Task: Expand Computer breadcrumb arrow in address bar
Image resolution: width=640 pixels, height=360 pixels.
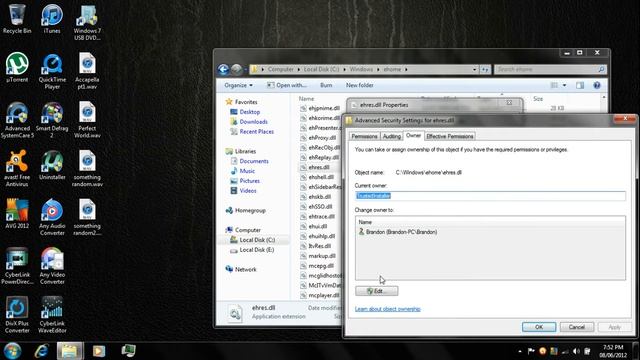Action: tap(298, 69)
